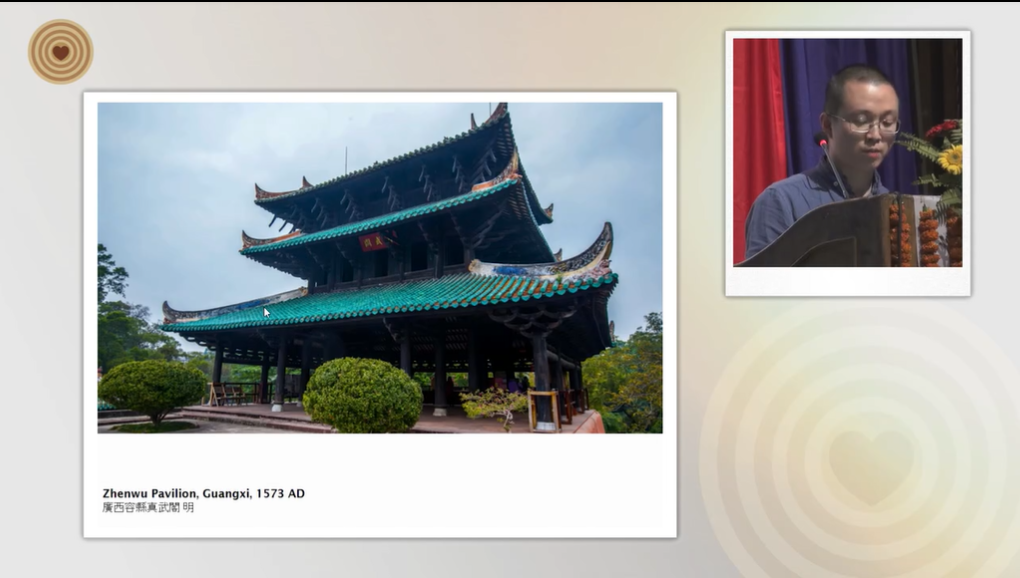The height and width of the screenshot is (578, 1020).
Task: Click the caption 'Zhenwu Pavilion, Guangxi, 1573 AD'
Action: [203, 493]
